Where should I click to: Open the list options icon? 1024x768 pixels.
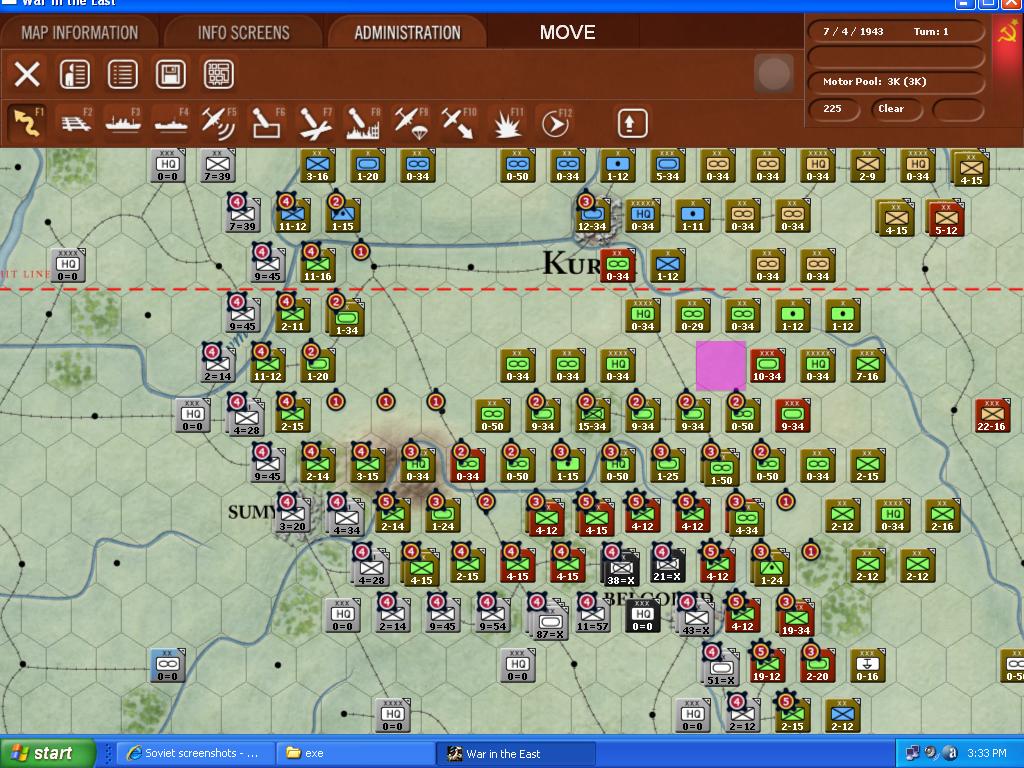[123, 74]
